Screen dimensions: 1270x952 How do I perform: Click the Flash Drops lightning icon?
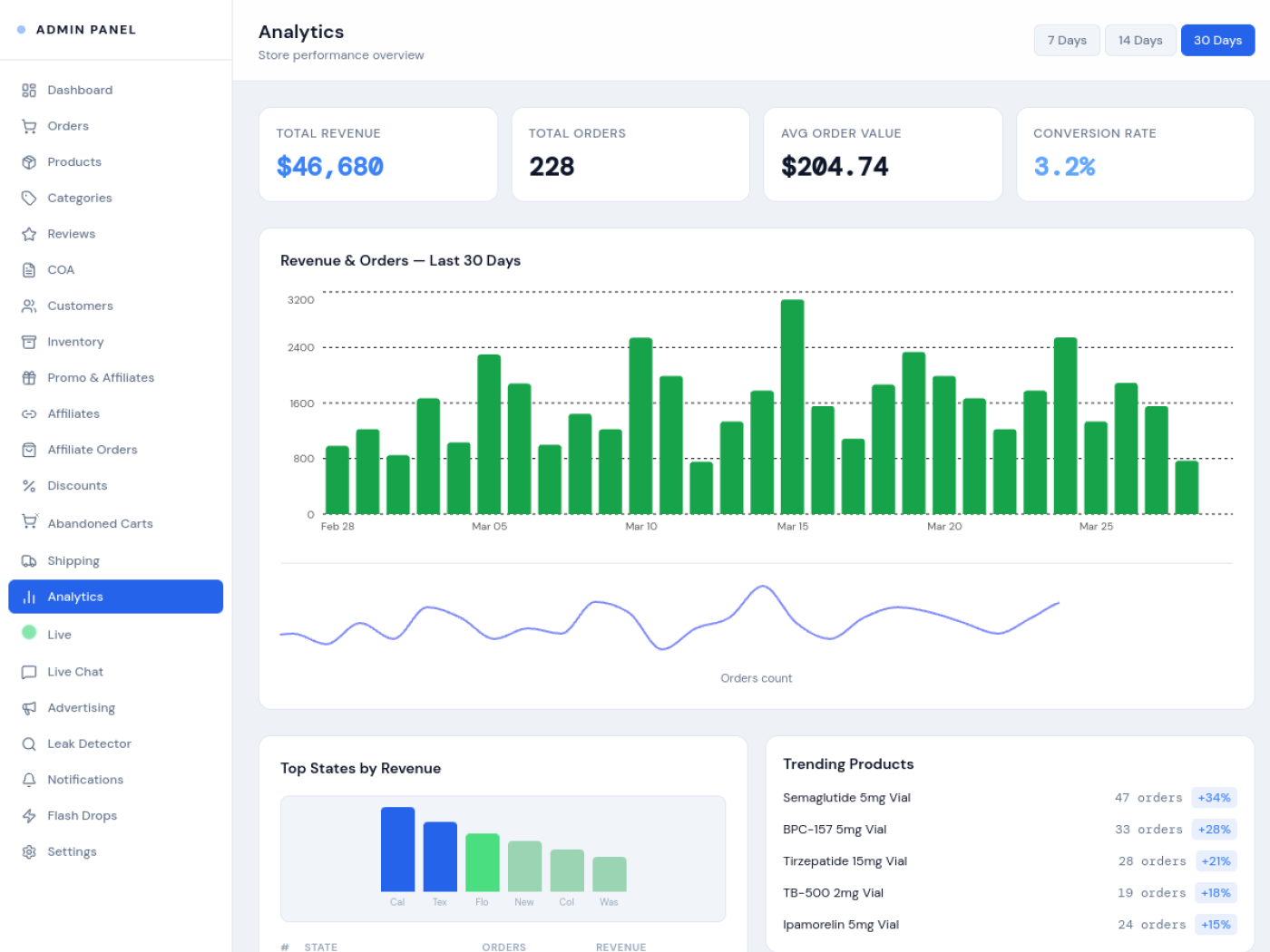(x=29, y=815)
